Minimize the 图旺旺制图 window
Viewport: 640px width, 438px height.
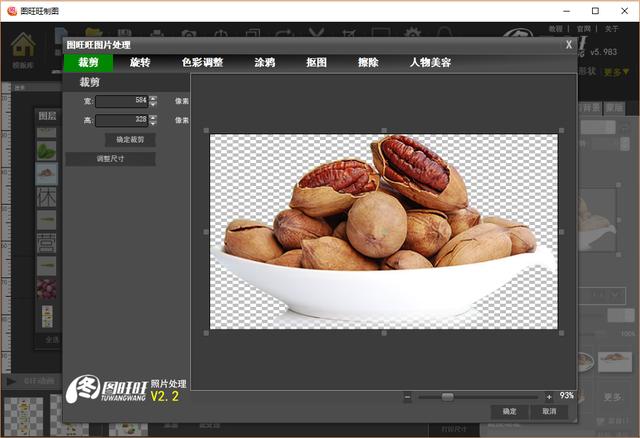(567, 11)
